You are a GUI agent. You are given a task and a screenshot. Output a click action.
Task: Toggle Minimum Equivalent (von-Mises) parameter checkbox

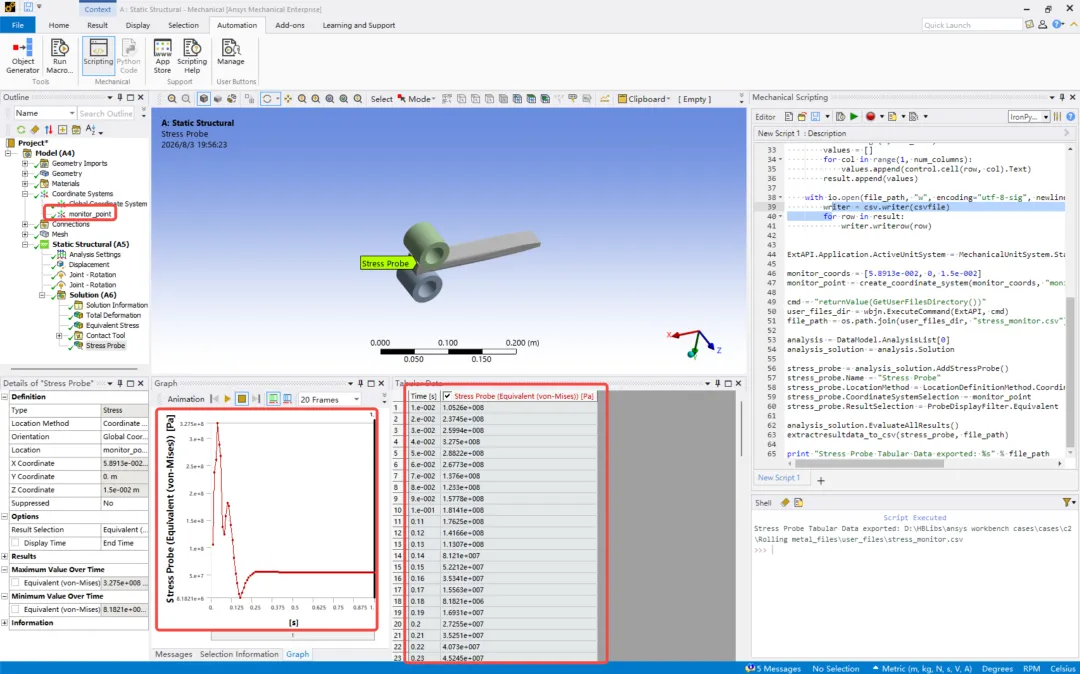[x=15, y=609]
